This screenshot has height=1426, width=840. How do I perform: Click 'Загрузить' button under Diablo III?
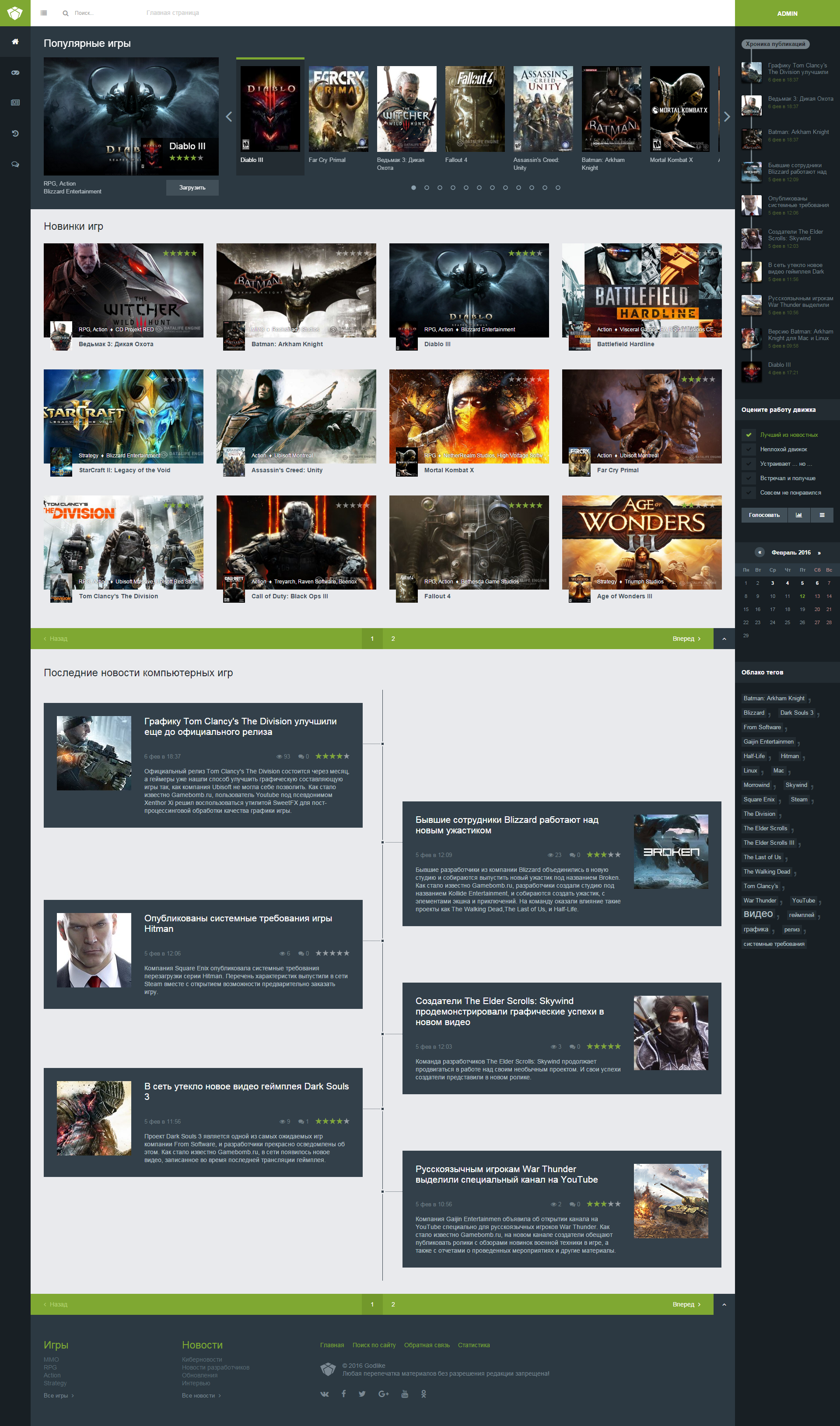point(192,188)
